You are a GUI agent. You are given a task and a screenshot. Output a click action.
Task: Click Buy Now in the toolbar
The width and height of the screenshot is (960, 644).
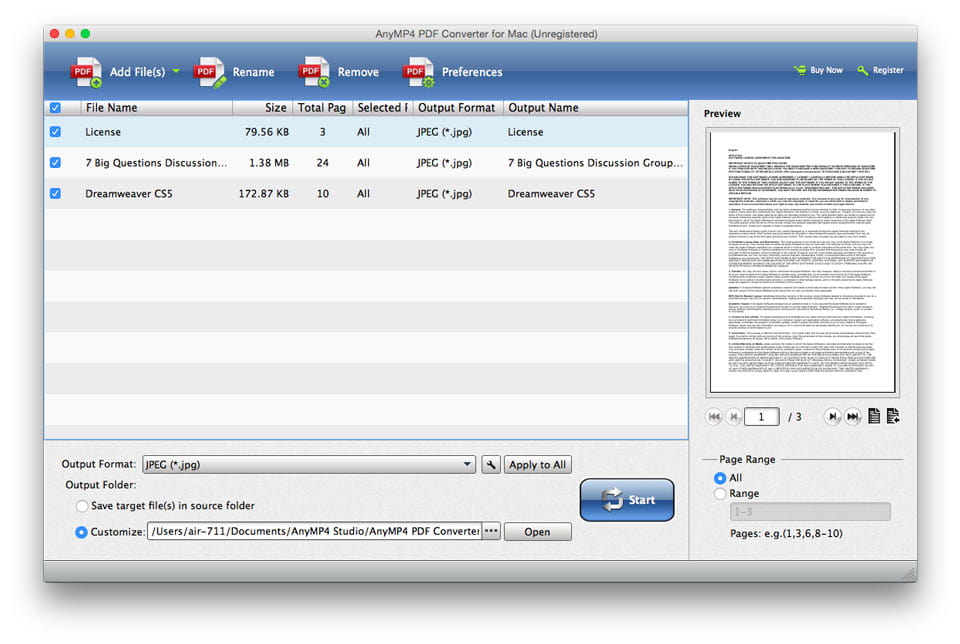[818, 70]
